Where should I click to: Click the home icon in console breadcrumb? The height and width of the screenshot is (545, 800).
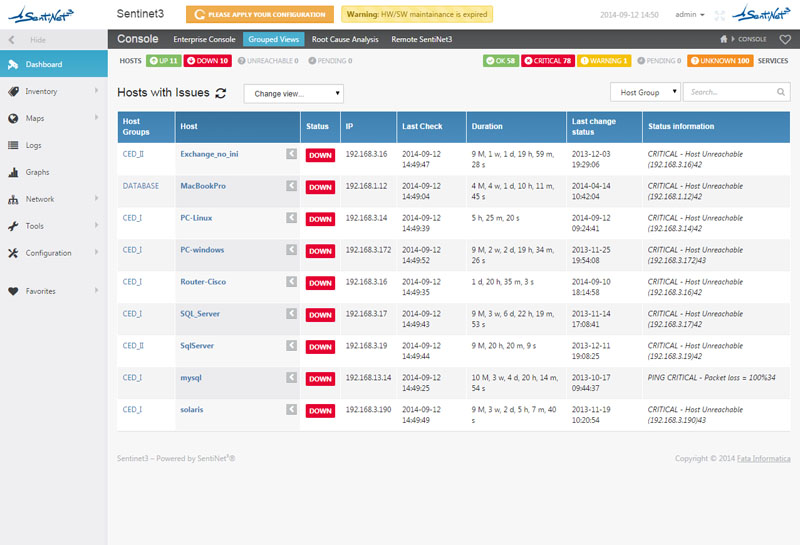pyautogui.click(x=723, y=39)
